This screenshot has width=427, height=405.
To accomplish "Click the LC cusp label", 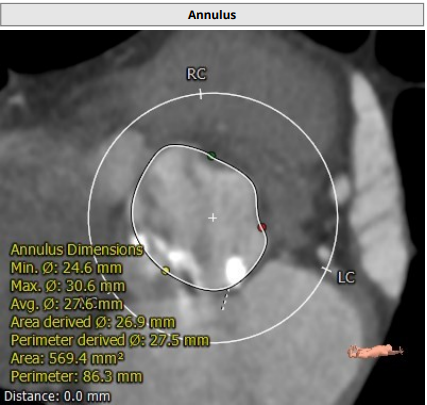I will click(346, 277).
